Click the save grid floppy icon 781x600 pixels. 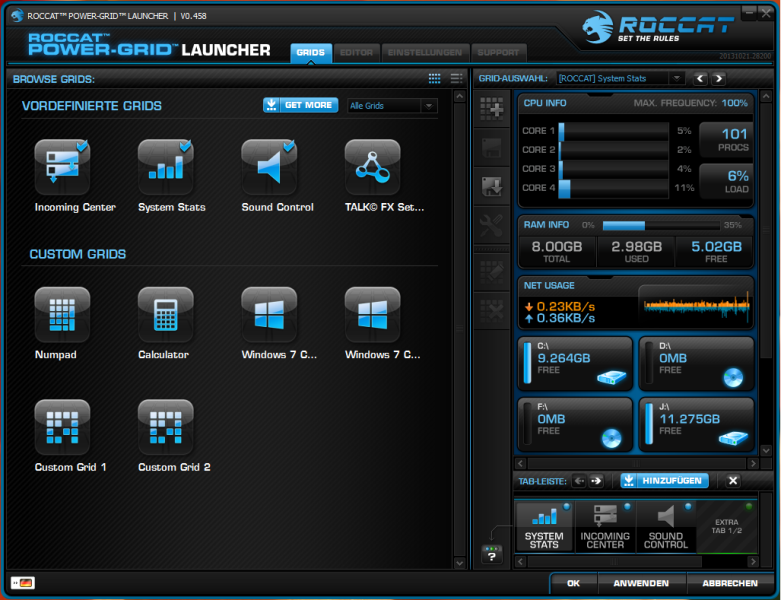pos(492,148)
